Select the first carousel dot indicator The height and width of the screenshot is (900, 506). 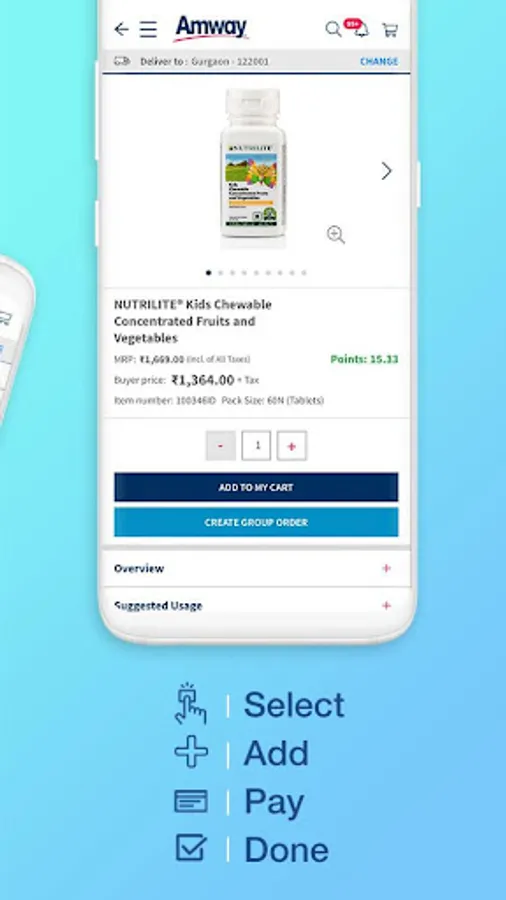pos(208,273)
